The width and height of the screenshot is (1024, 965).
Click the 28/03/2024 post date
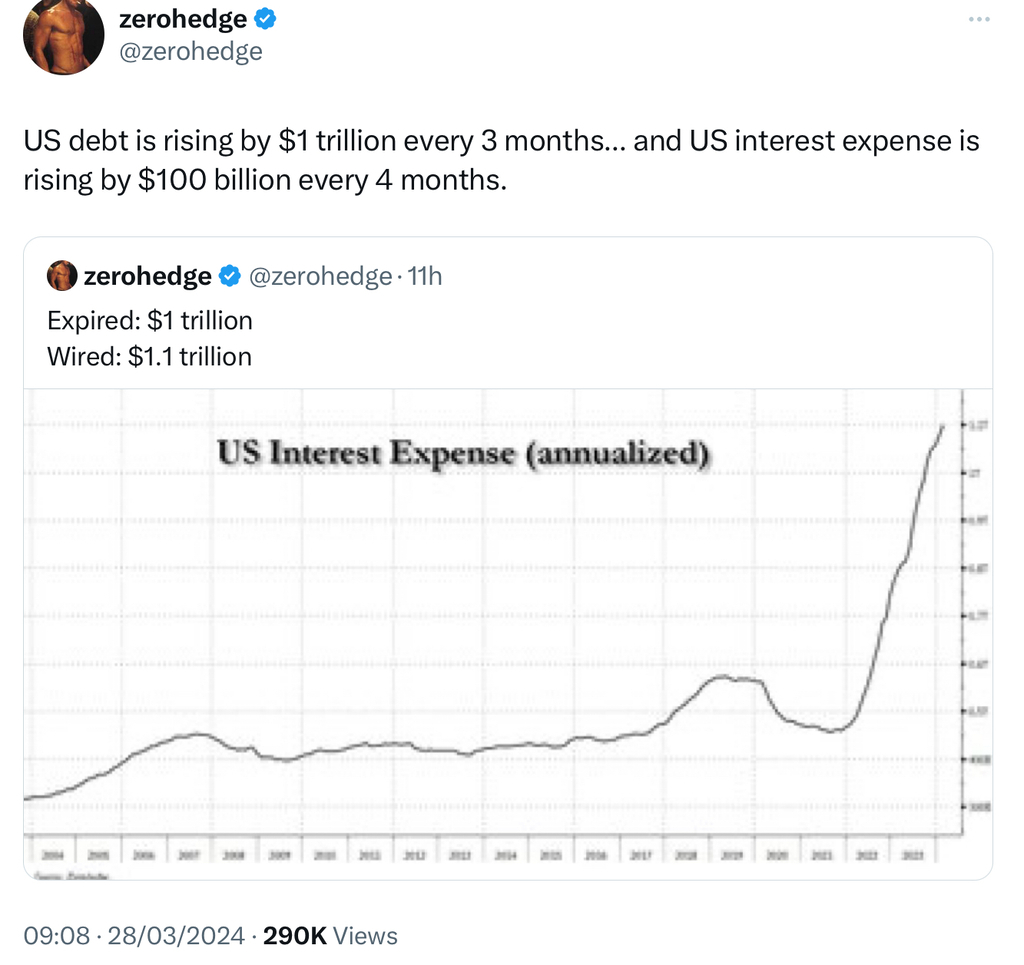pyautogui.click(x=176, y=935)
